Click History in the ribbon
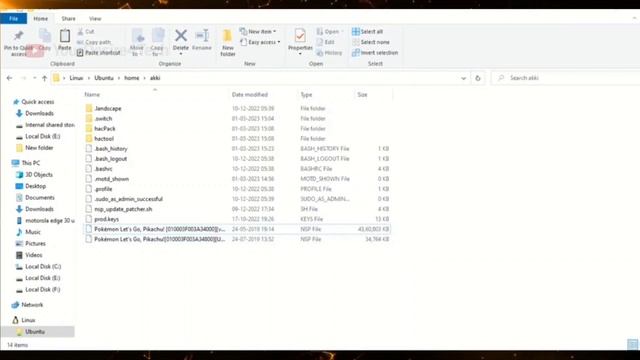This screenshot has height=360, width=640. pos(329,53)
